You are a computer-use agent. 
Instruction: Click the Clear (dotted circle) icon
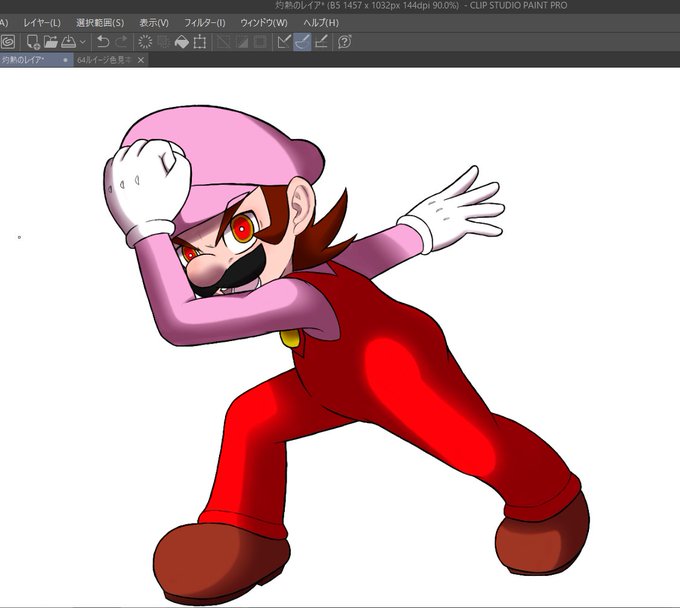point(145,42)
